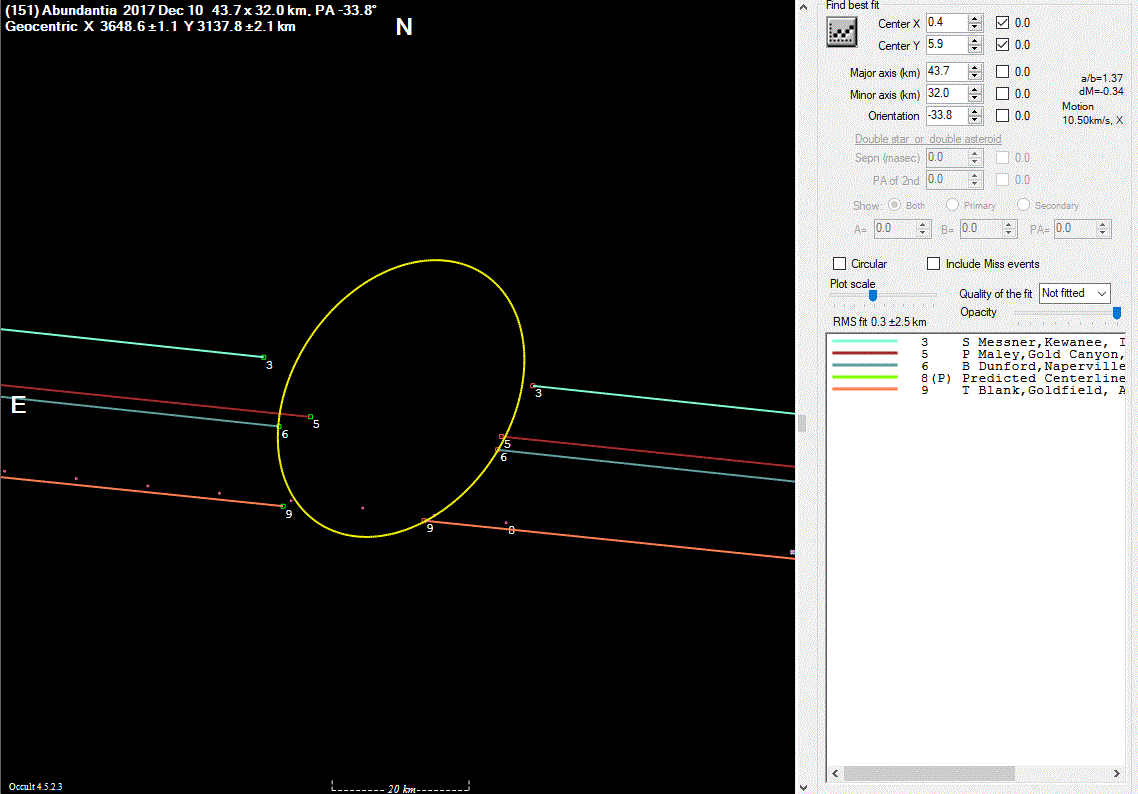Increase Orientation with the up spinner
This screenshot has height=794, width=1138.
tap(975, 111)
